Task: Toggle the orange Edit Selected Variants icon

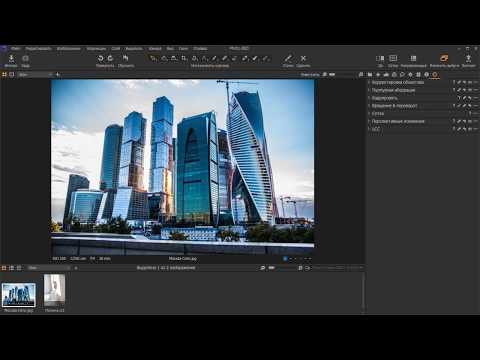Action: [x=444, y=59]
